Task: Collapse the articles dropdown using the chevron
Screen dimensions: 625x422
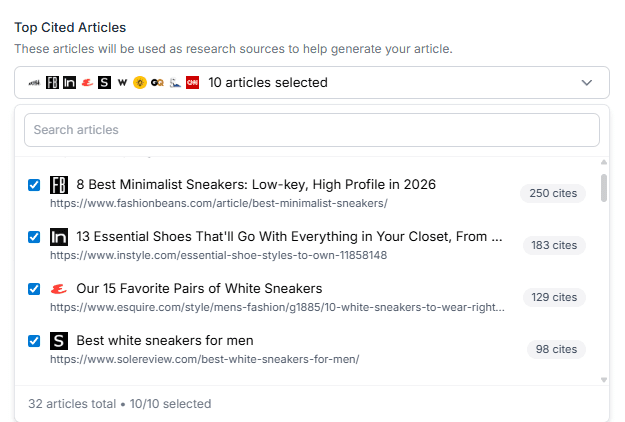Action: point(587,83)
